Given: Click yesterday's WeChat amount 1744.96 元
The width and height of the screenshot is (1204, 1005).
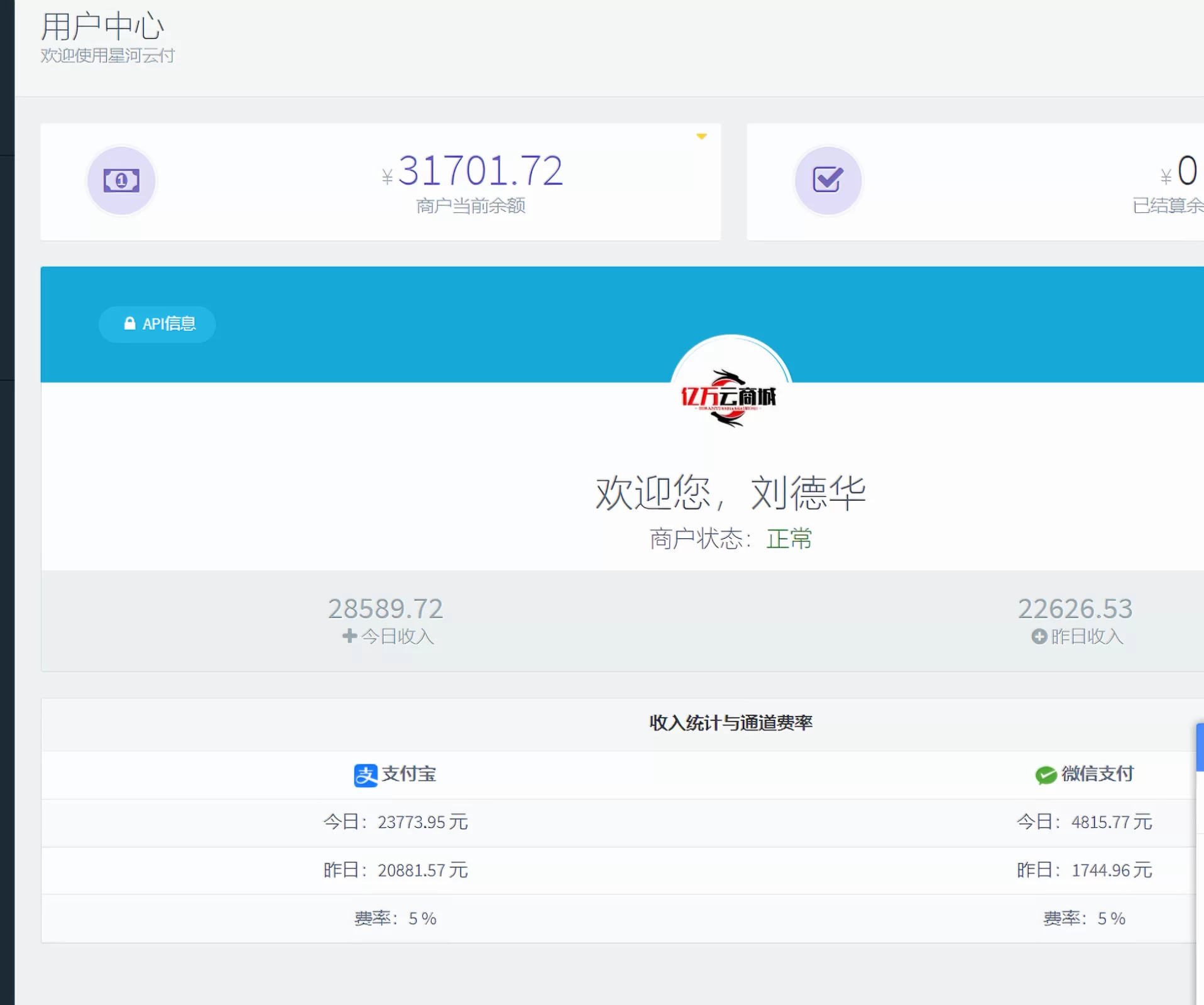Looking at the screenshot, I should (x=1113, y=871).
